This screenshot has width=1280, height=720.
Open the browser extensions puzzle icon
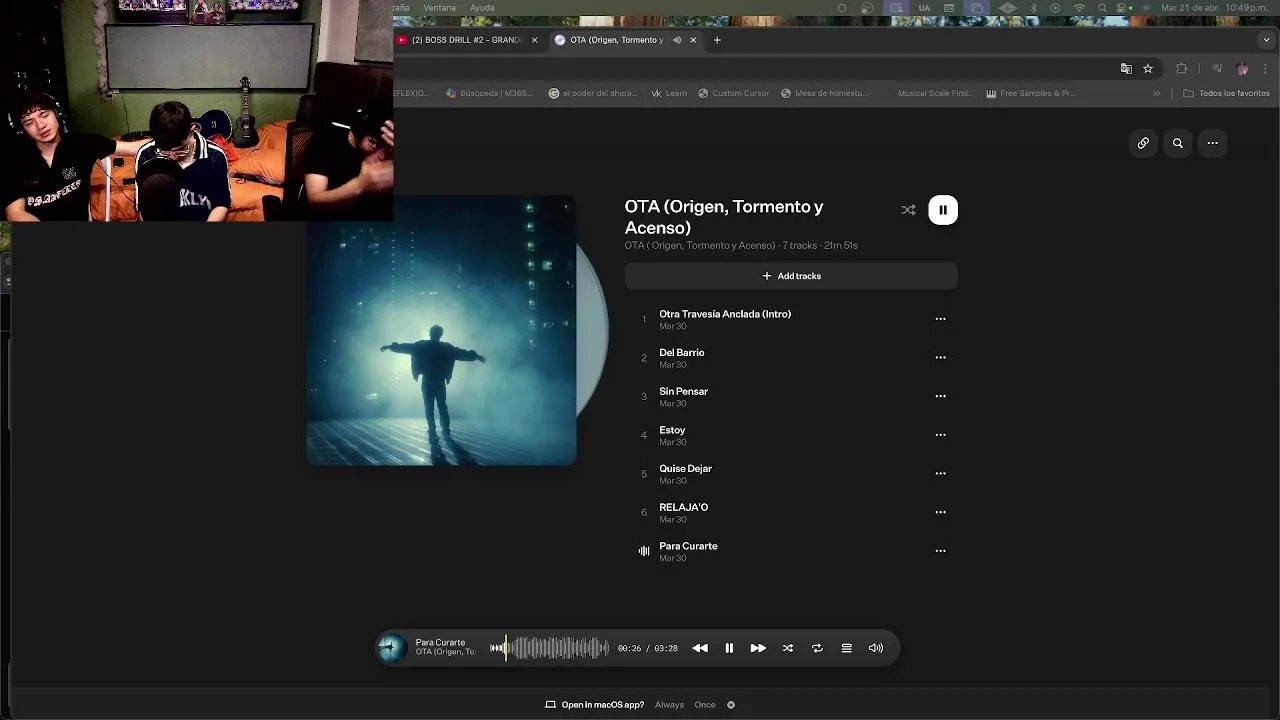point(1182,68)
